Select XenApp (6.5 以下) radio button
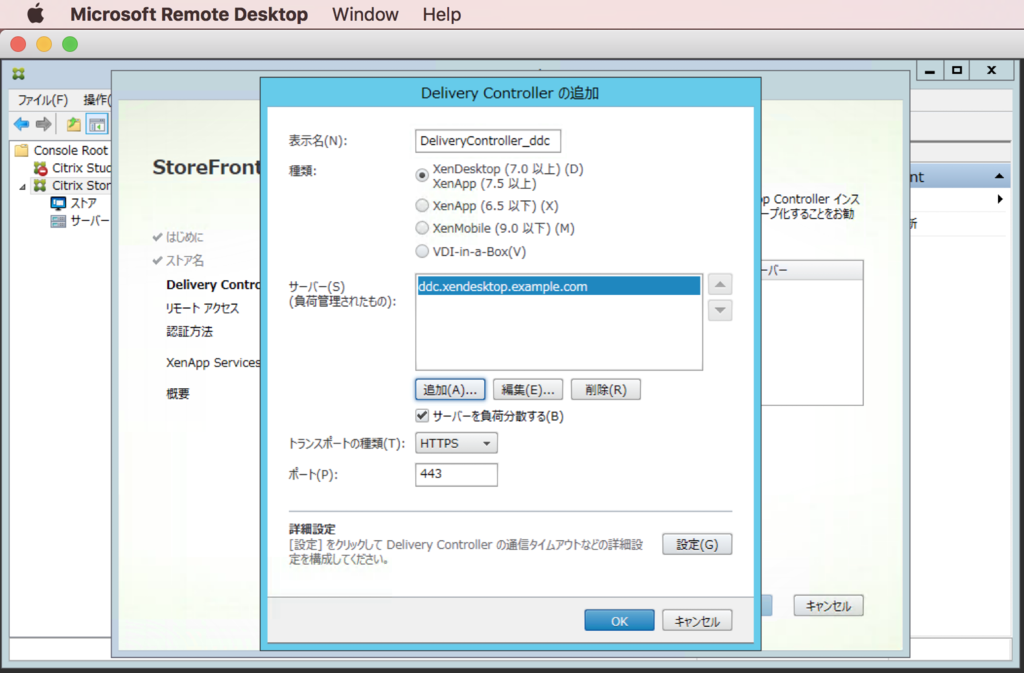 [x=422, y=206]
